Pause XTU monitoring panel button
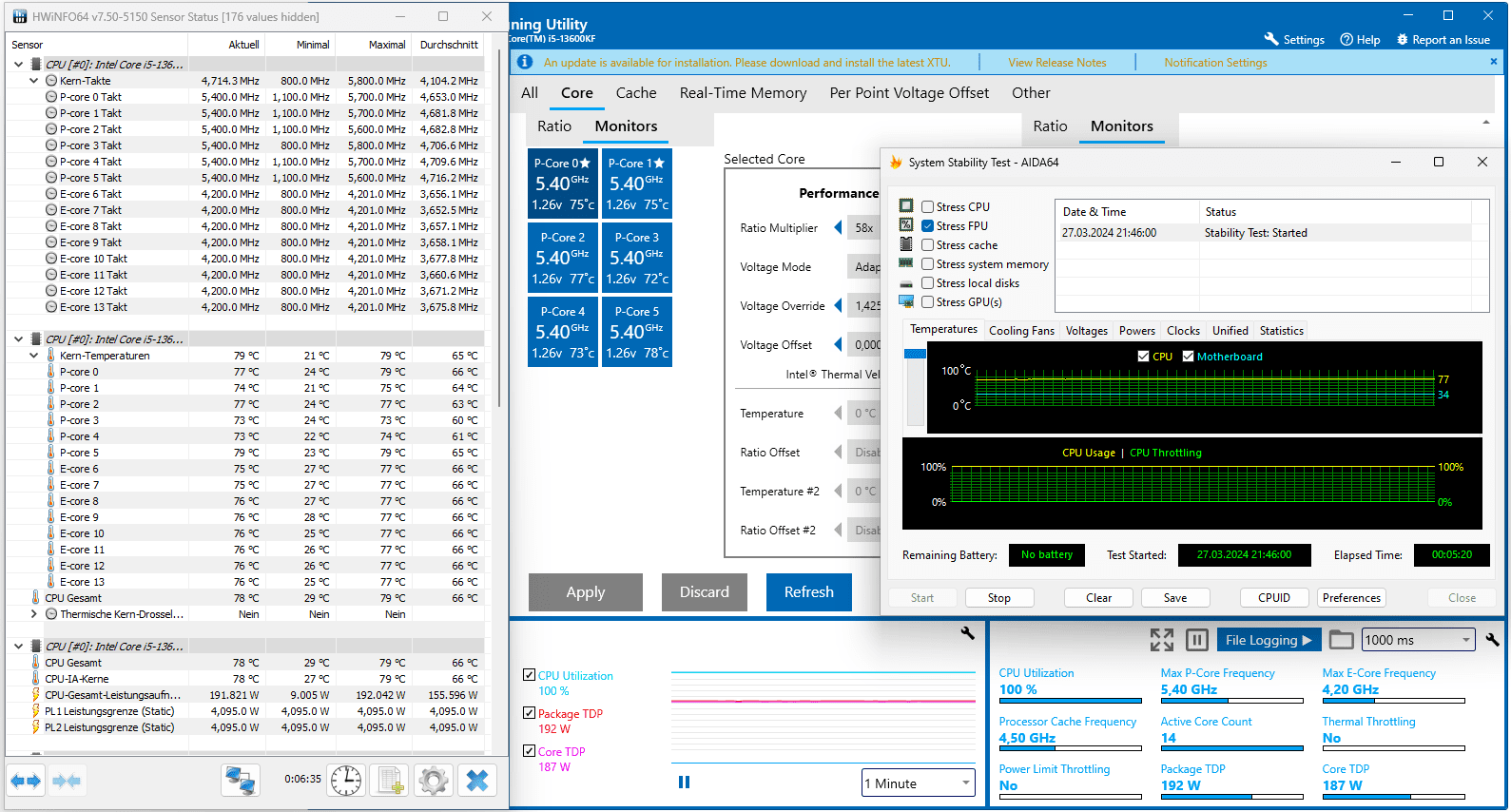This screenshot has width=1511, height=812. point(1197,640)
